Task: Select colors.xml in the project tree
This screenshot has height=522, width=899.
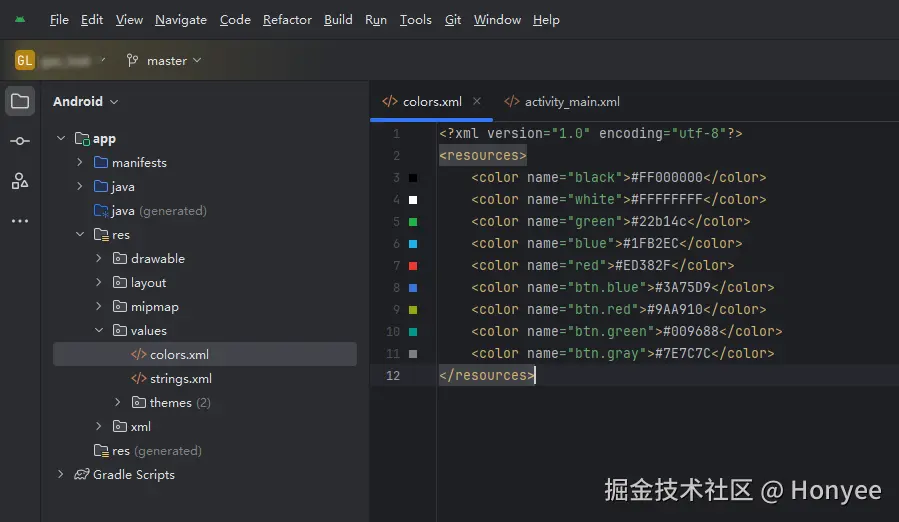Action: pyautogui.click(x=205, y=355)
